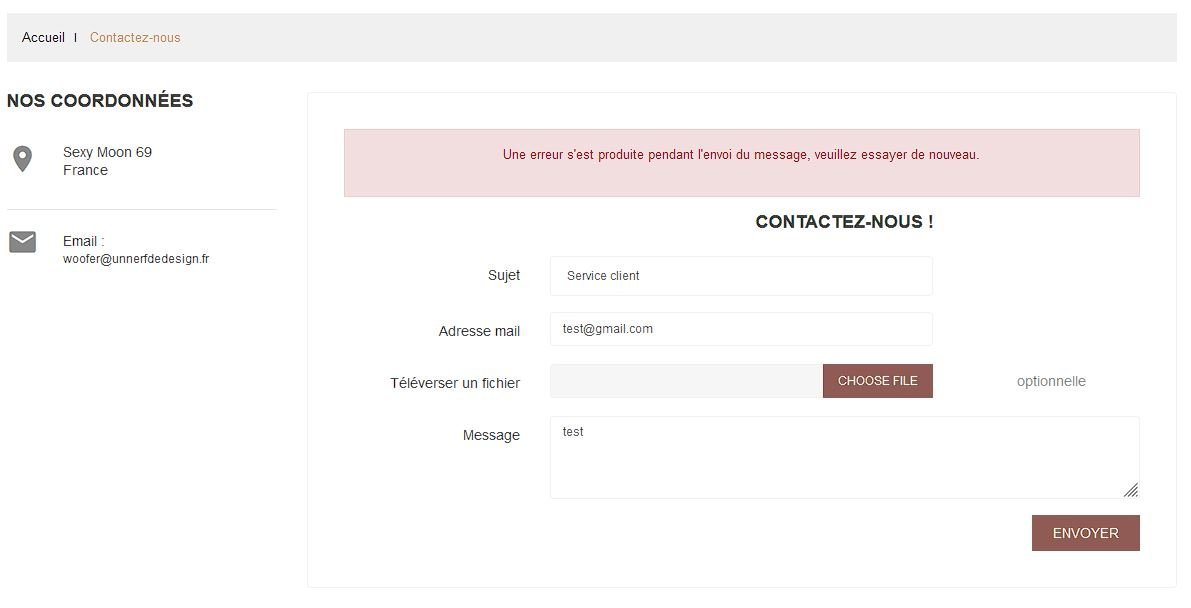Click the red error message banner
The width and height of the screenshot is (1191, 608).
point(741,163)
